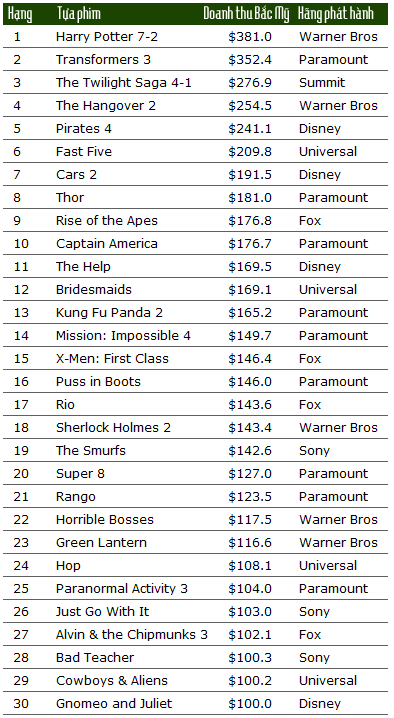Click 'Mission: Impossible 4' title
Image resolution: width=394 pixels, height=718 pixels.
pos(123,336)
